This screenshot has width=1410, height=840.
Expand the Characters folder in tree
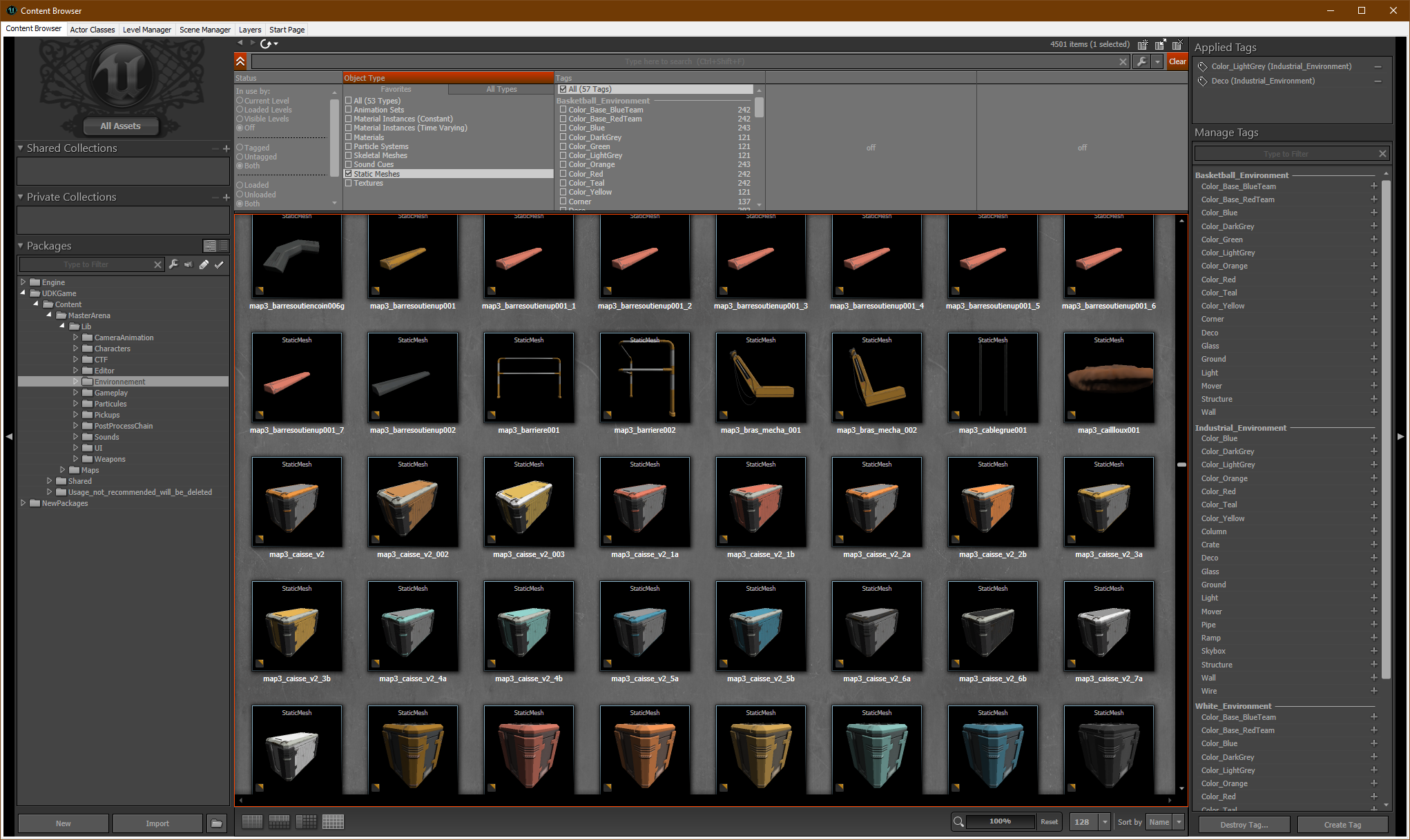click(76, 349)
